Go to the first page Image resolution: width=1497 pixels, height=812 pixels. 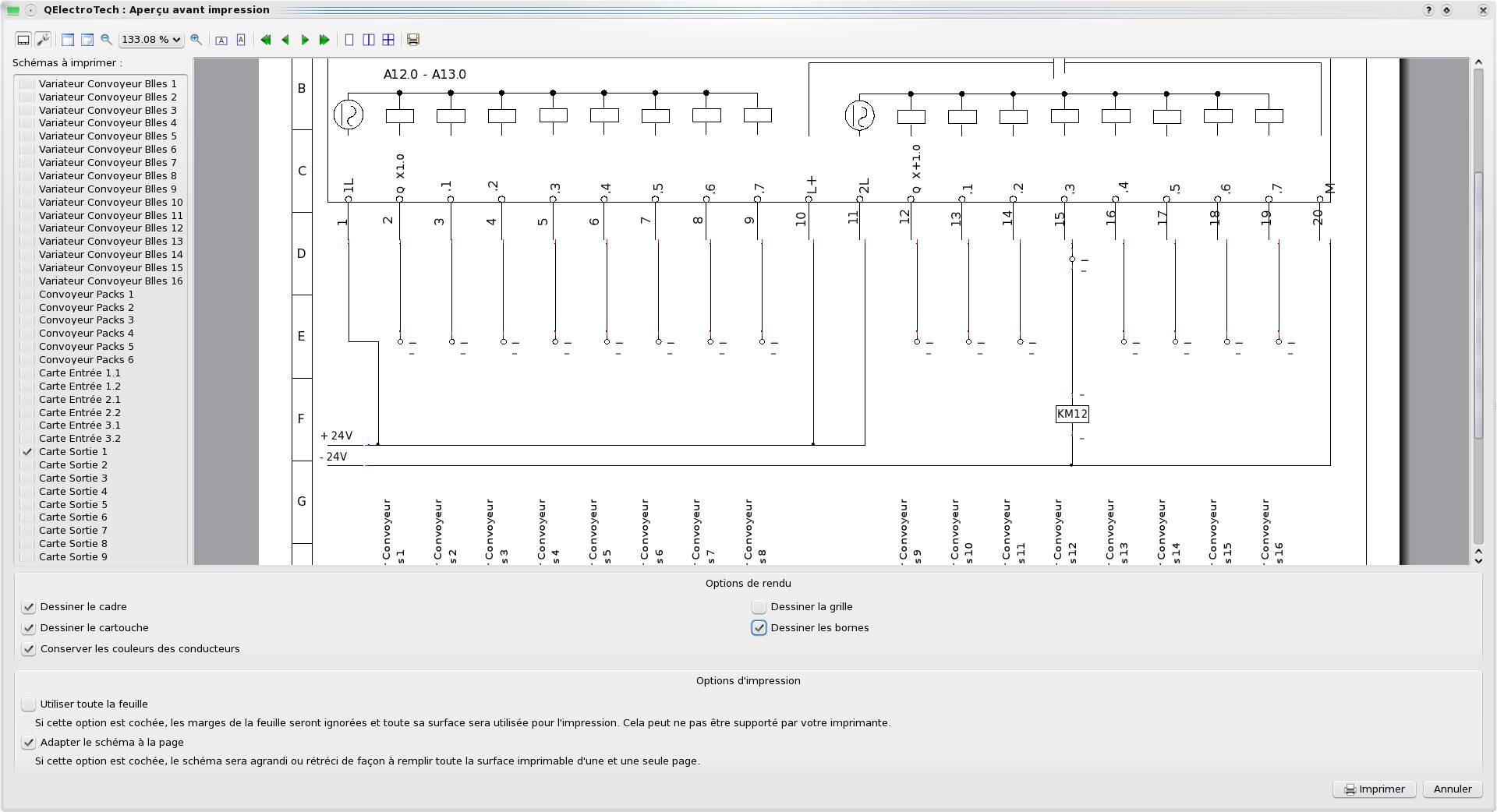tap(266, 40)
